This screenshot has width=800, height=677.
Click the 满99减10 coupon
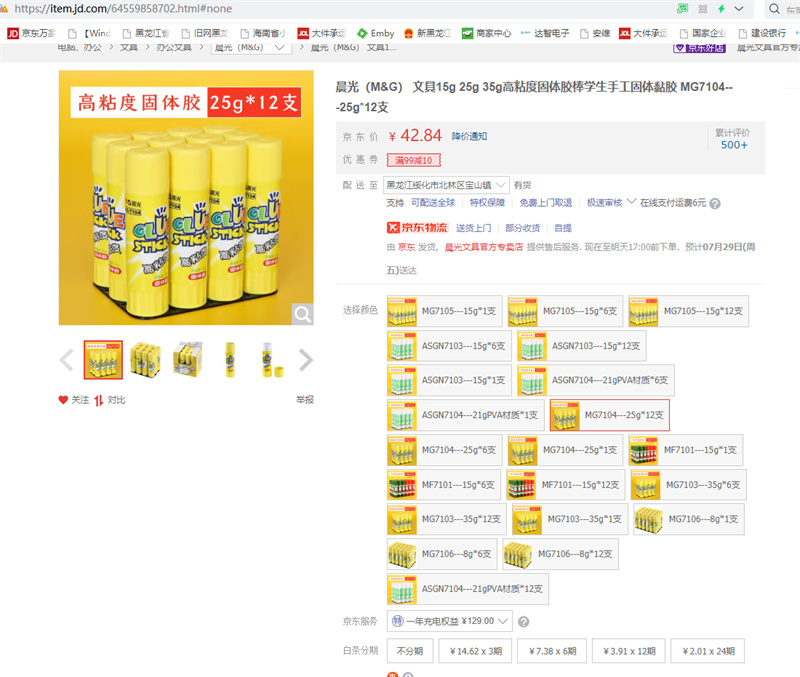(x=413, y=160)
